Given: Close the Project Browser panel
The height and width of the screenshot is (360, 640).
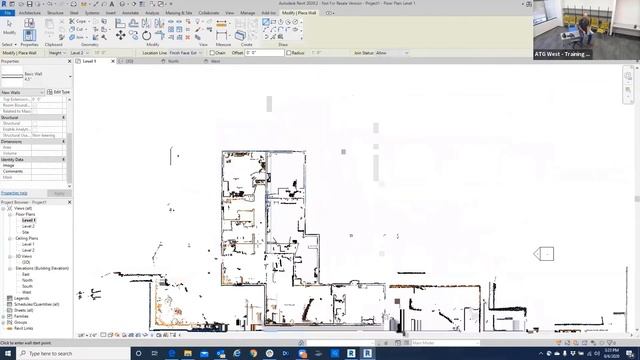Looking at the screenshot, I should coord(69,202).
